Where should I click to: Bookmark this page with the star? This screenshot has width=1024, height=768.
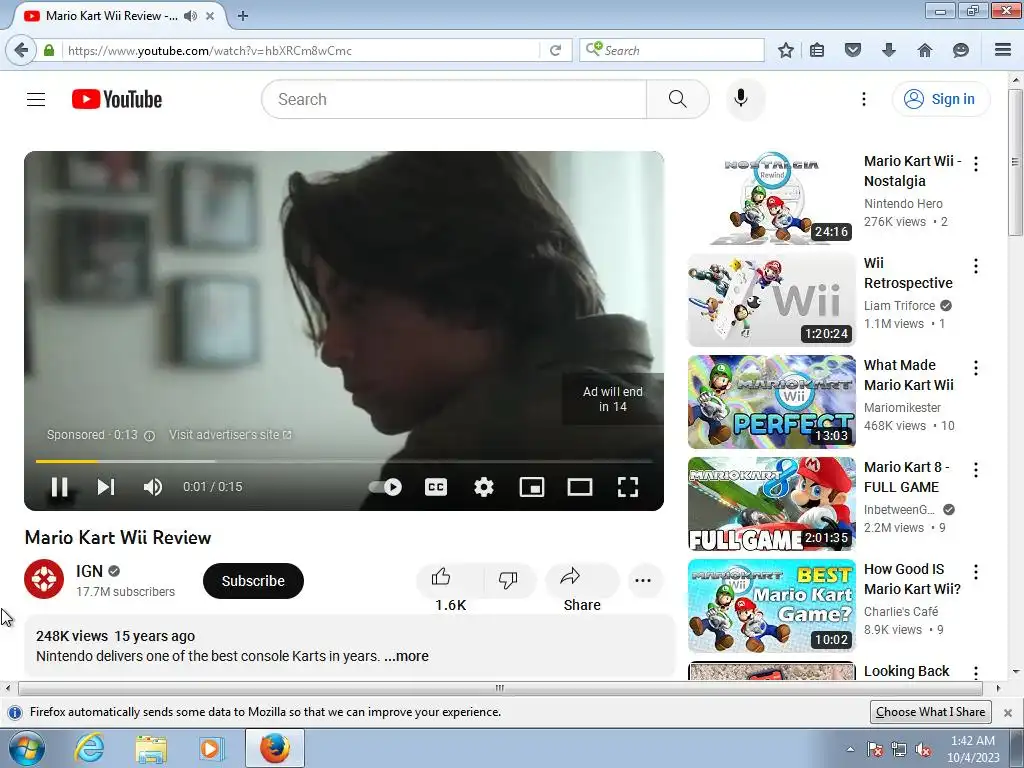[x=786, y=50]
